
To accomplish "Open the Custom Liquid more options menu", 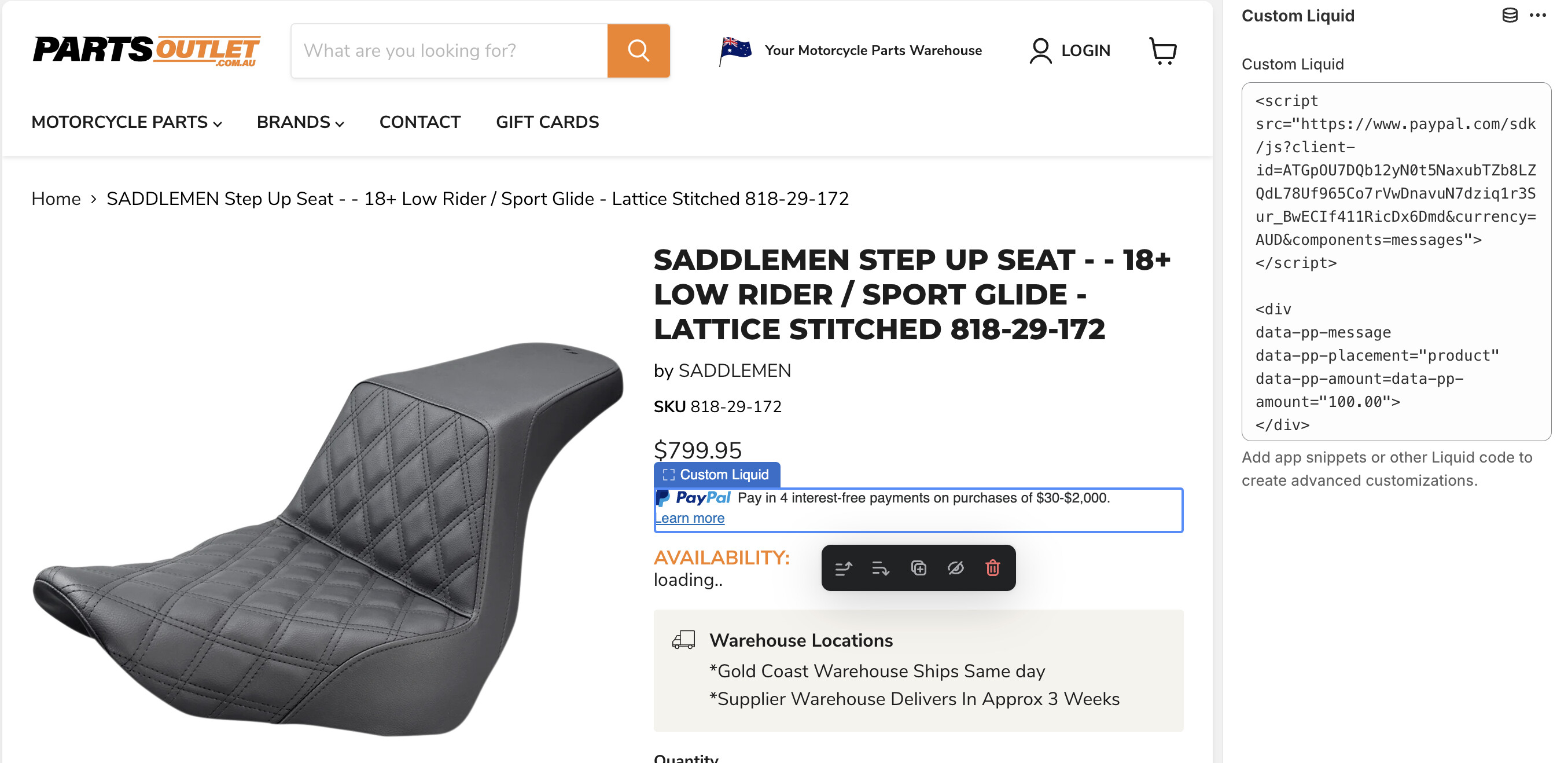I will point(1537,15).
